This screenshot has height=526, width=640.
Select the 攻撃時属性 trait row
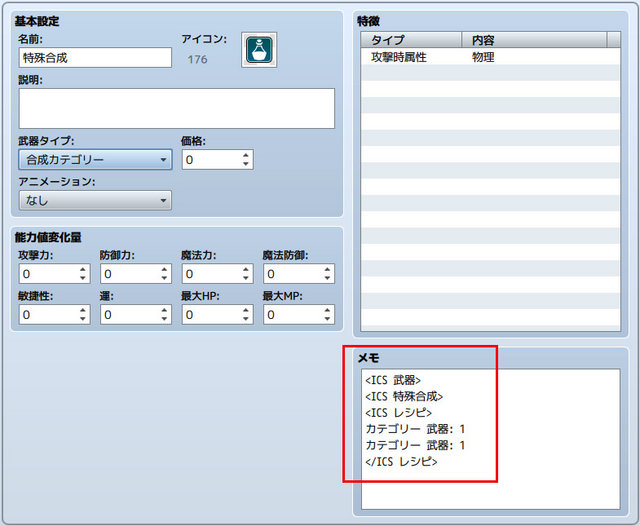[491, 57]
